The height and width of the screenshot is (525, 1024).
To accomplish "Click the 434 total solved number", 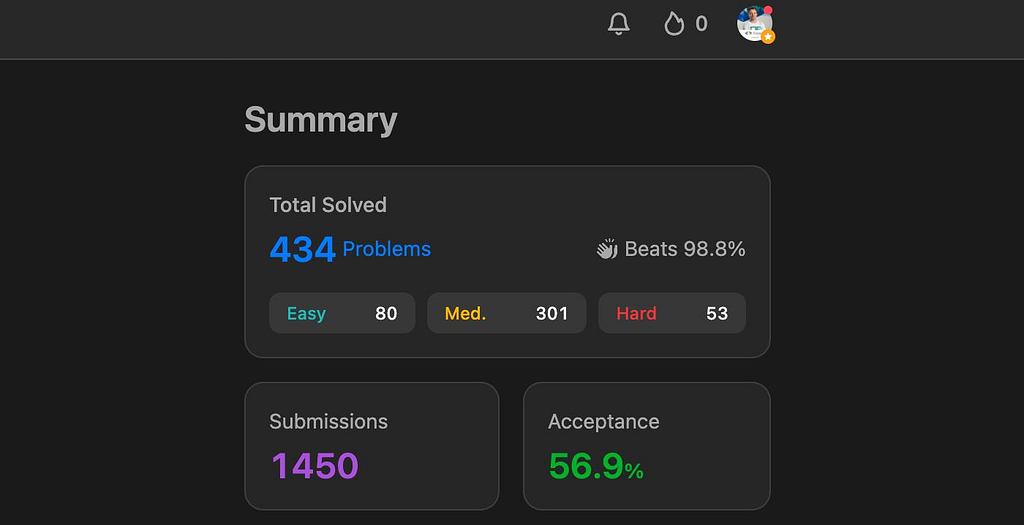I will tap(302, 249).
